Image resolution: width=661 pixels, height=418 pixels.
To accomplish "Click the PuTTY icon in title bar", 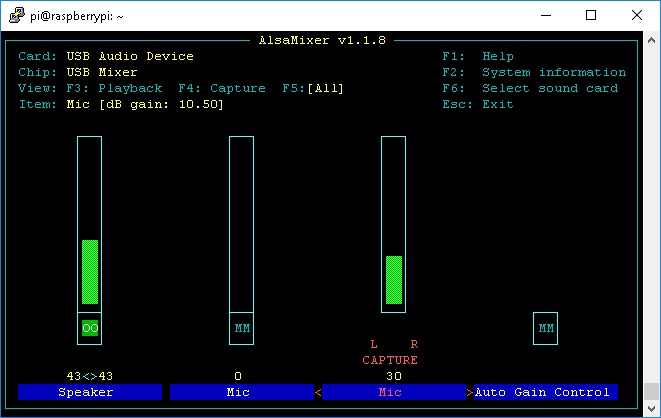I will pyautogui.click(x=17, y=15).
